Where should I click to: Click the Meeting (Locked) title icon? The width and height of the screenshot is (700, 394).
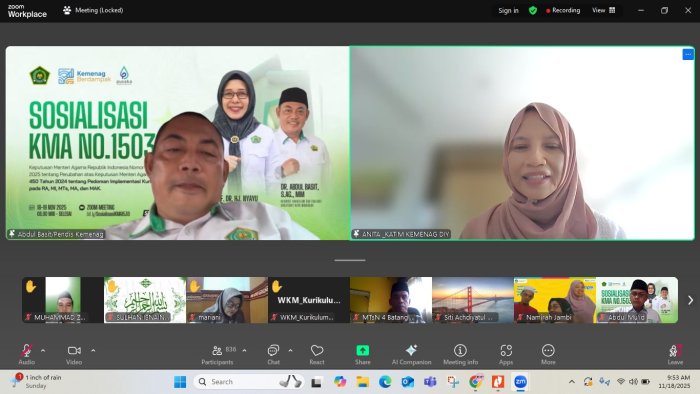coord(67,10)
